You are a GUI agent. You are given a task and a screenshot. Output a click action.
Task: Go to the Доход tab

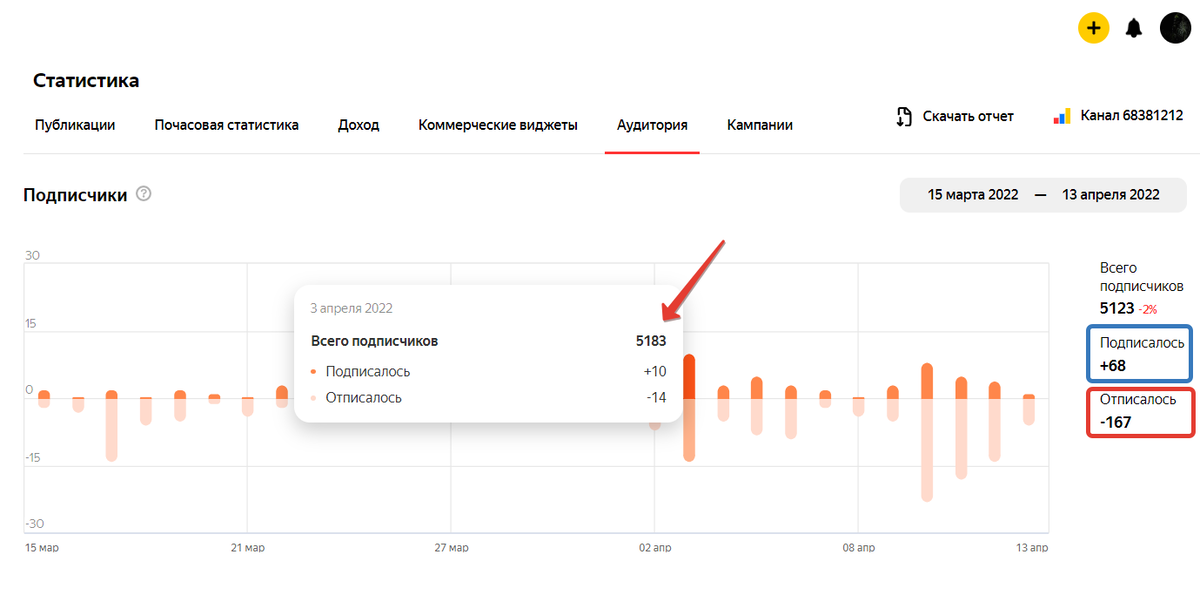(358, 125)
